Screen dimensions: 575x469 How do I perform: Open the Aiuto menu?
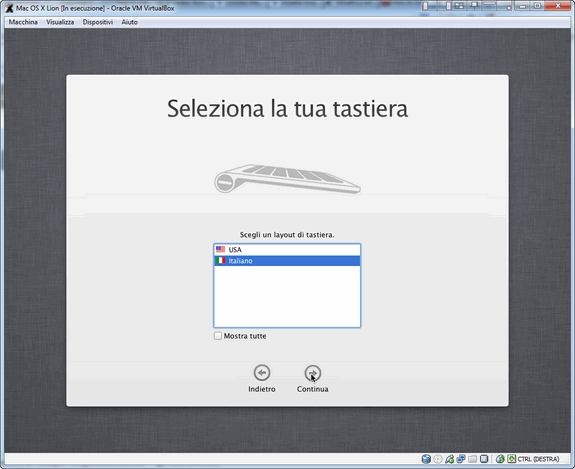pos(129,22)
